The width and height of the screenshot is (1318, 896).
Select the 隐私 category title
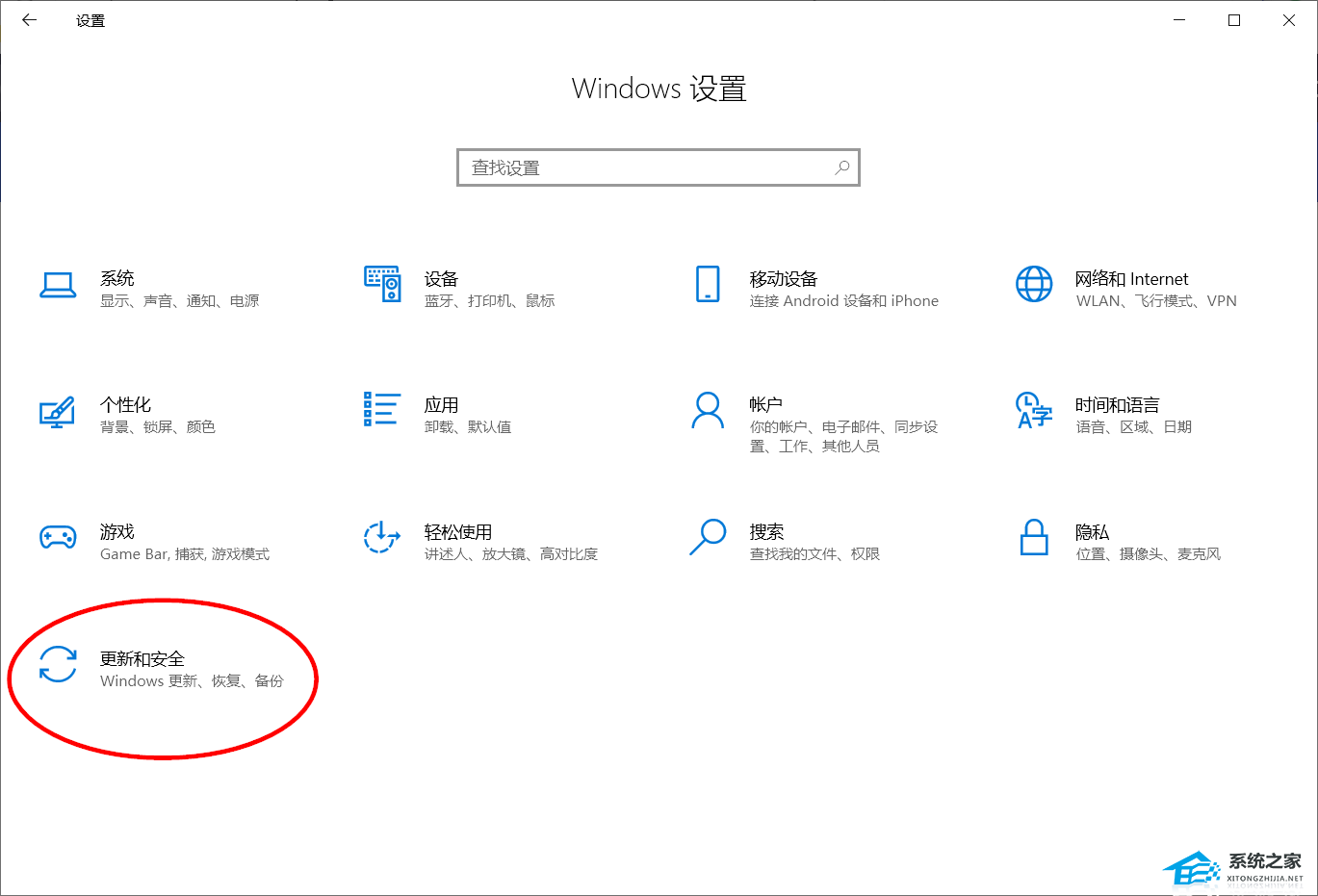pyautogui.click(x=1093, y=531)
